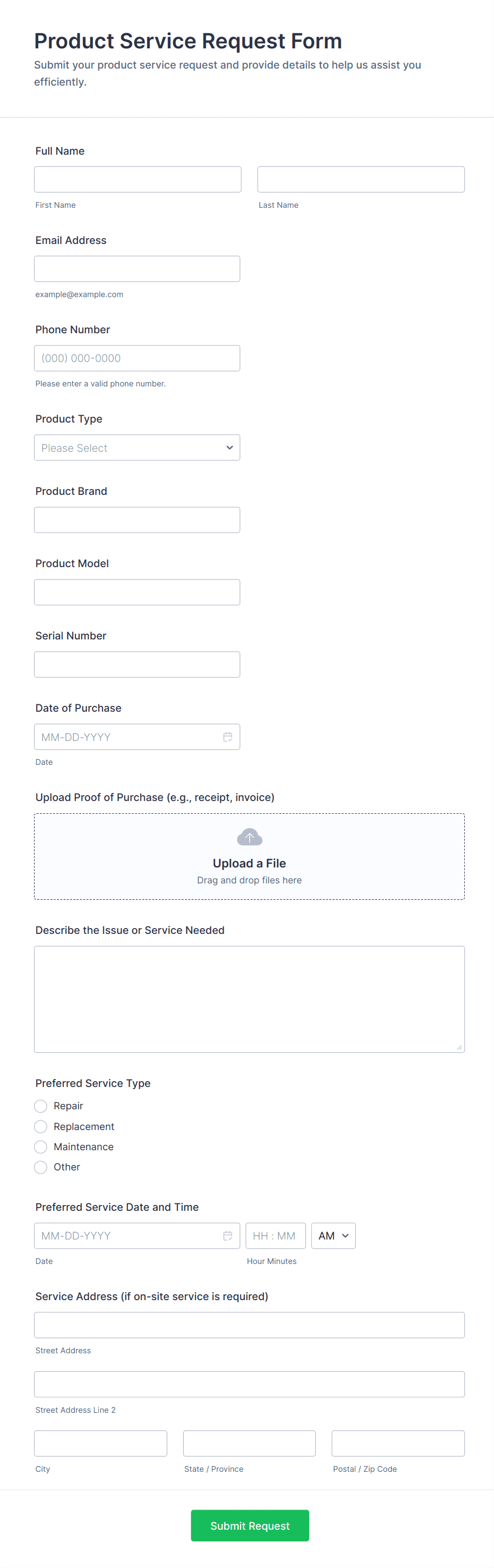The image size is (494, 1568).
Task: Open the Date of Purchase calendar icon
Action: [x=227, y=737]
